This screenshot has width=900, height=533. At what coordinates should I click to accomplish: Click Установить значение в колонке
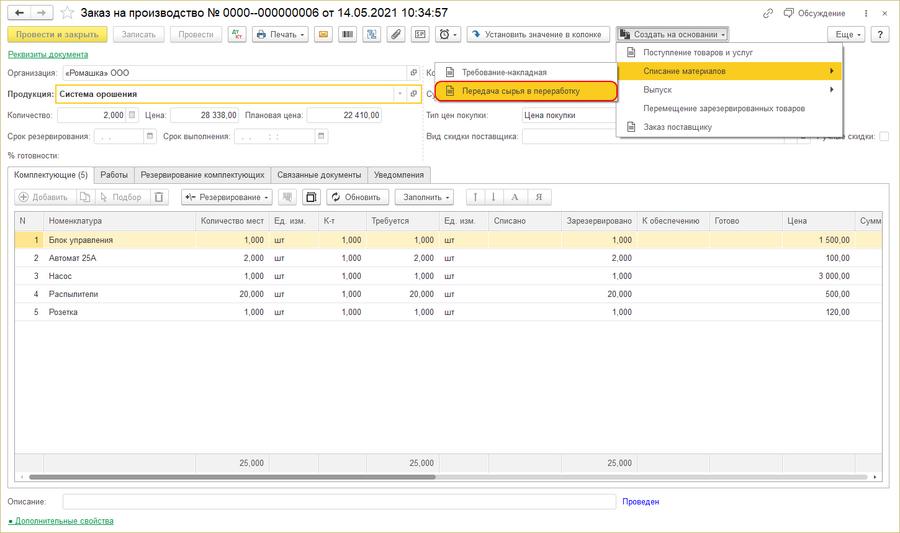(538, 34)
